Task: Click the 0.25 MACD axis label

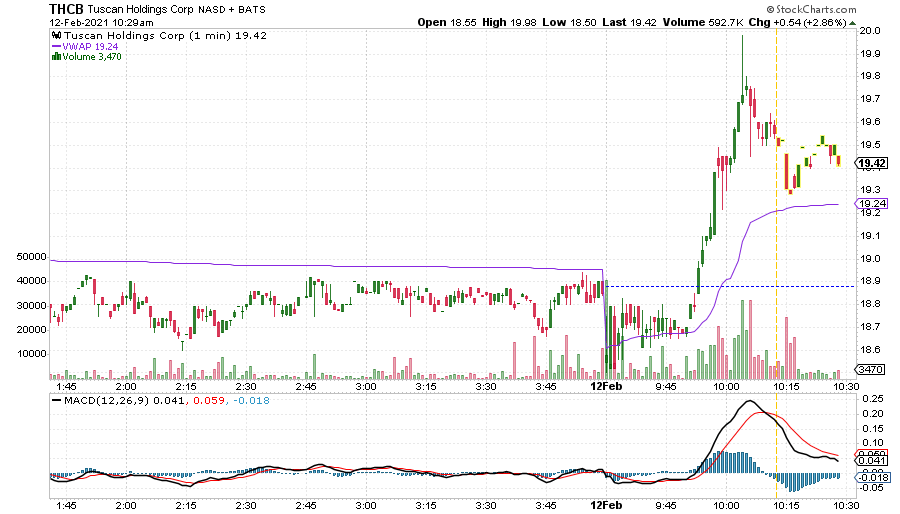Action: point(872,399)
